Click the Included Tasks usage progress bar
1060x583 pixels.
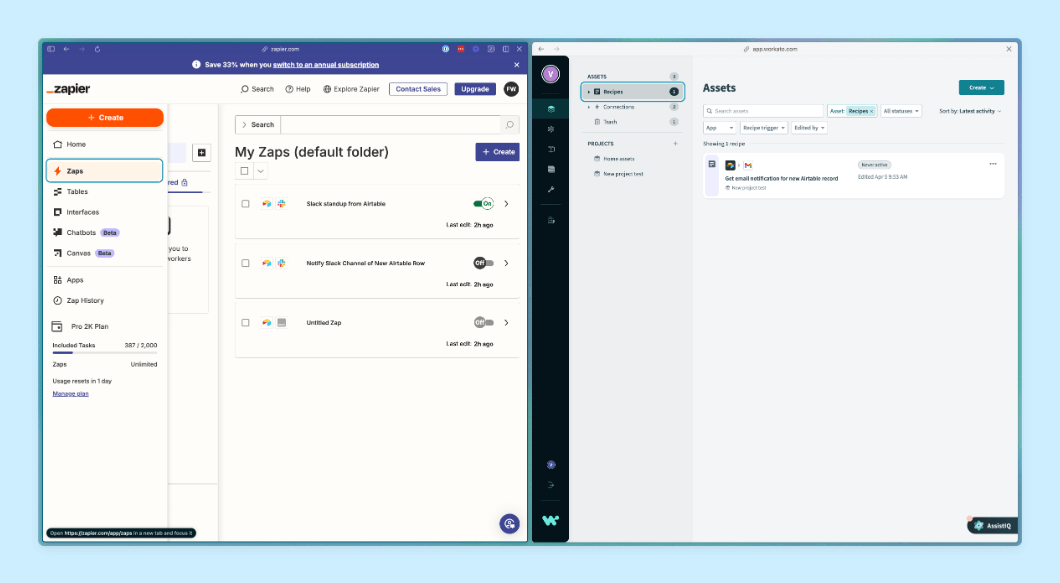coord(105,352)
